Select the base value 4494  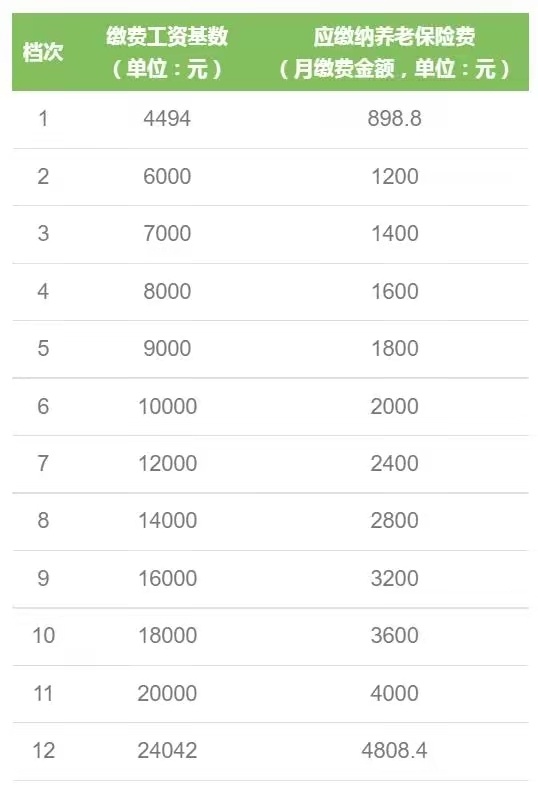click(167, 119)
